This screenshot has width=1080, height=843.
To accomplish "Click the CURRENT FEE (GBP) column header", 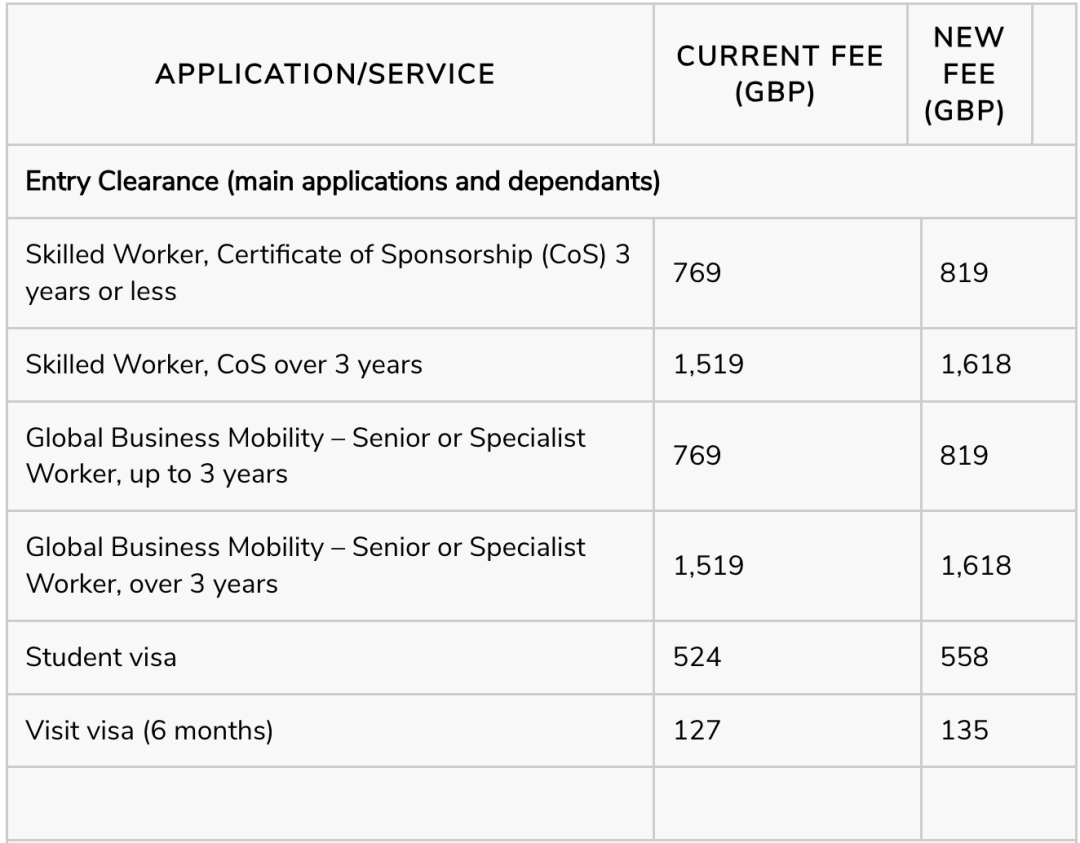I will point(780,74).
